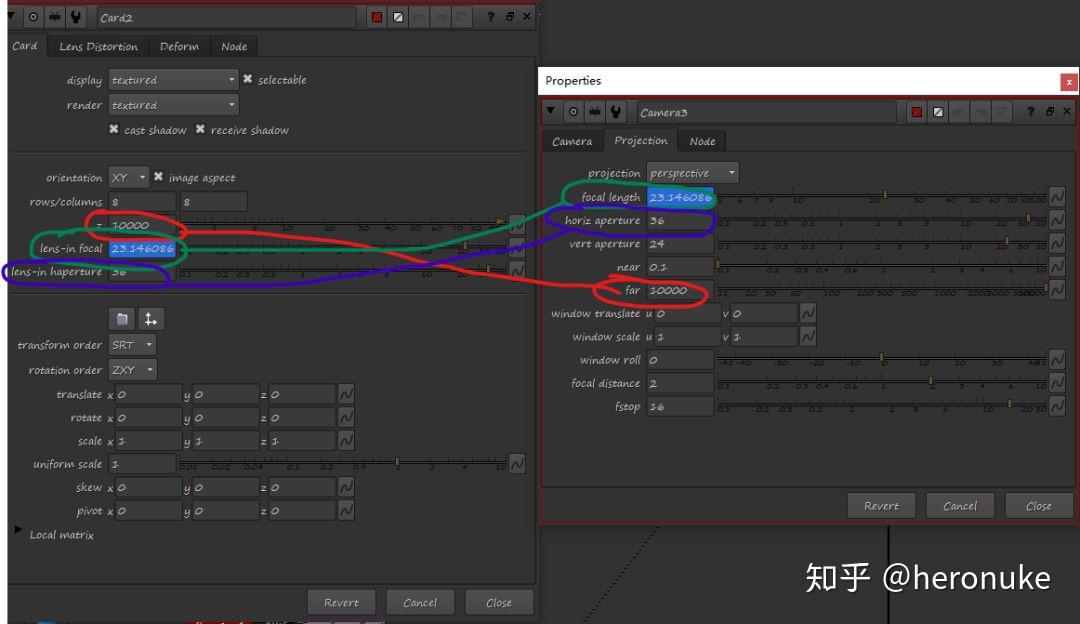Open animation menu for Card2 translate

click(x=346, y=394)
